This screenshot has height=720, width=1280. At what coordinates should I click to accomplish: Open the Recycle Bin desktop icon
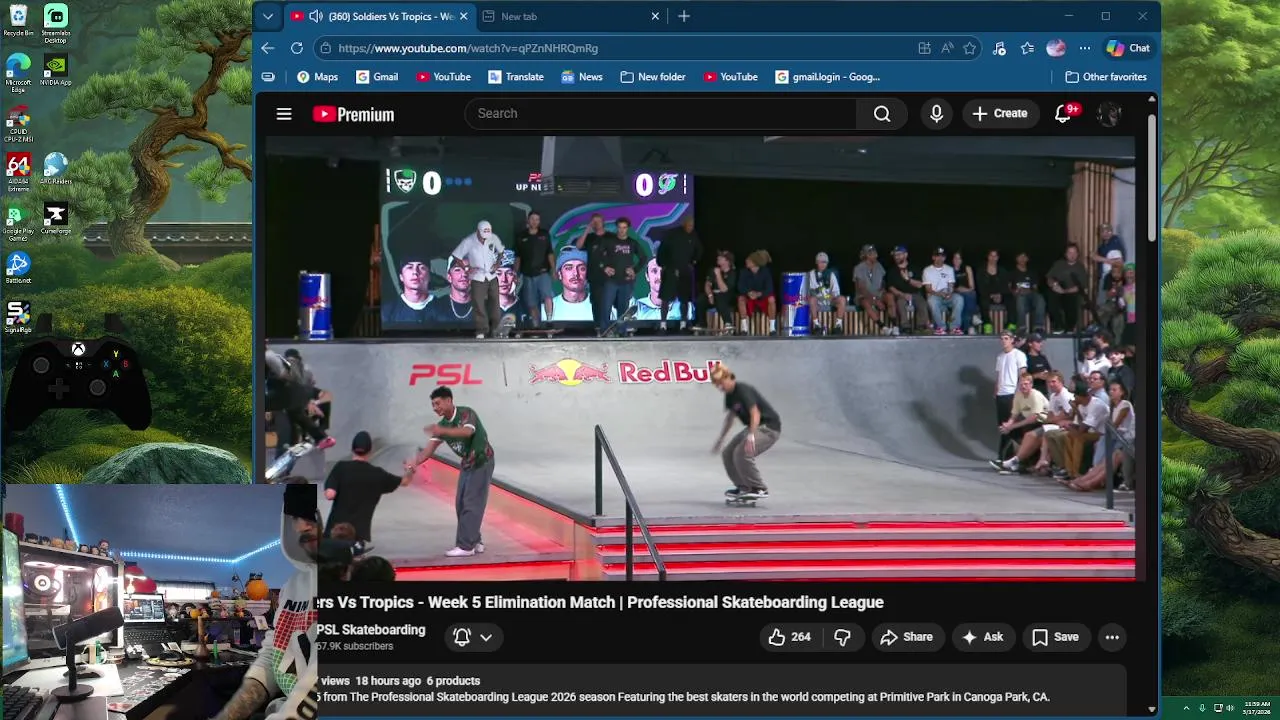click(x=18, y=22)
